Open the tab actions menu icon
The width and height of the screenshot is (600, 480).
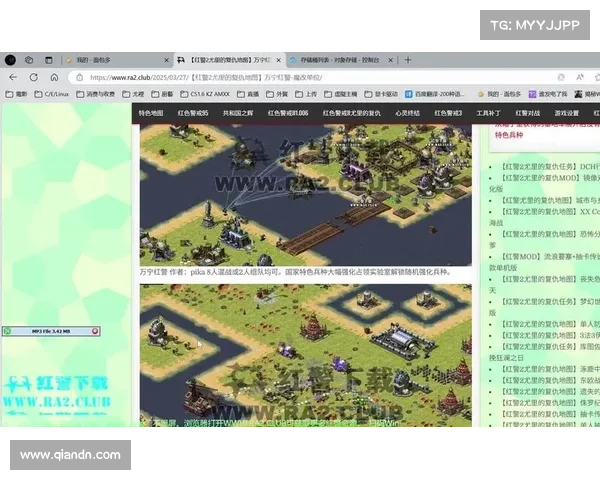(x=49, y=60)
